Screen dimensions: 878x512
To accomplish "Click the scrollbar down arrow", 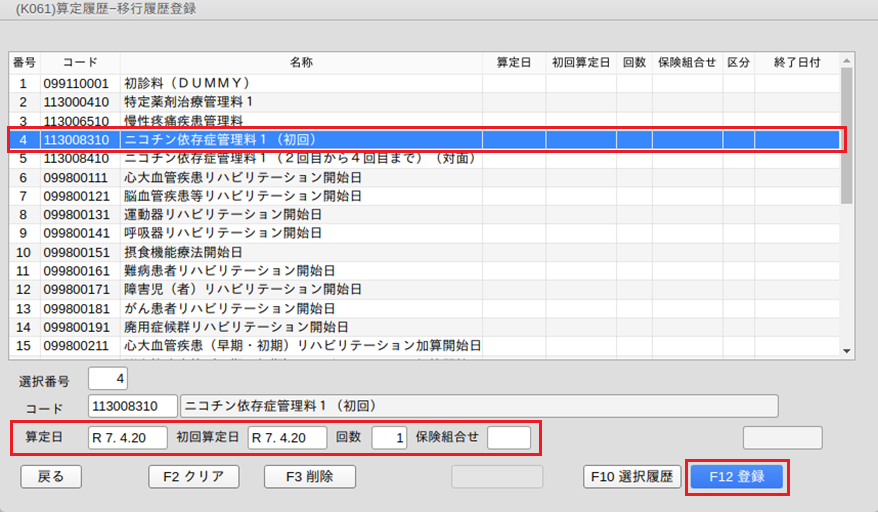I will [x=847, y=351].
